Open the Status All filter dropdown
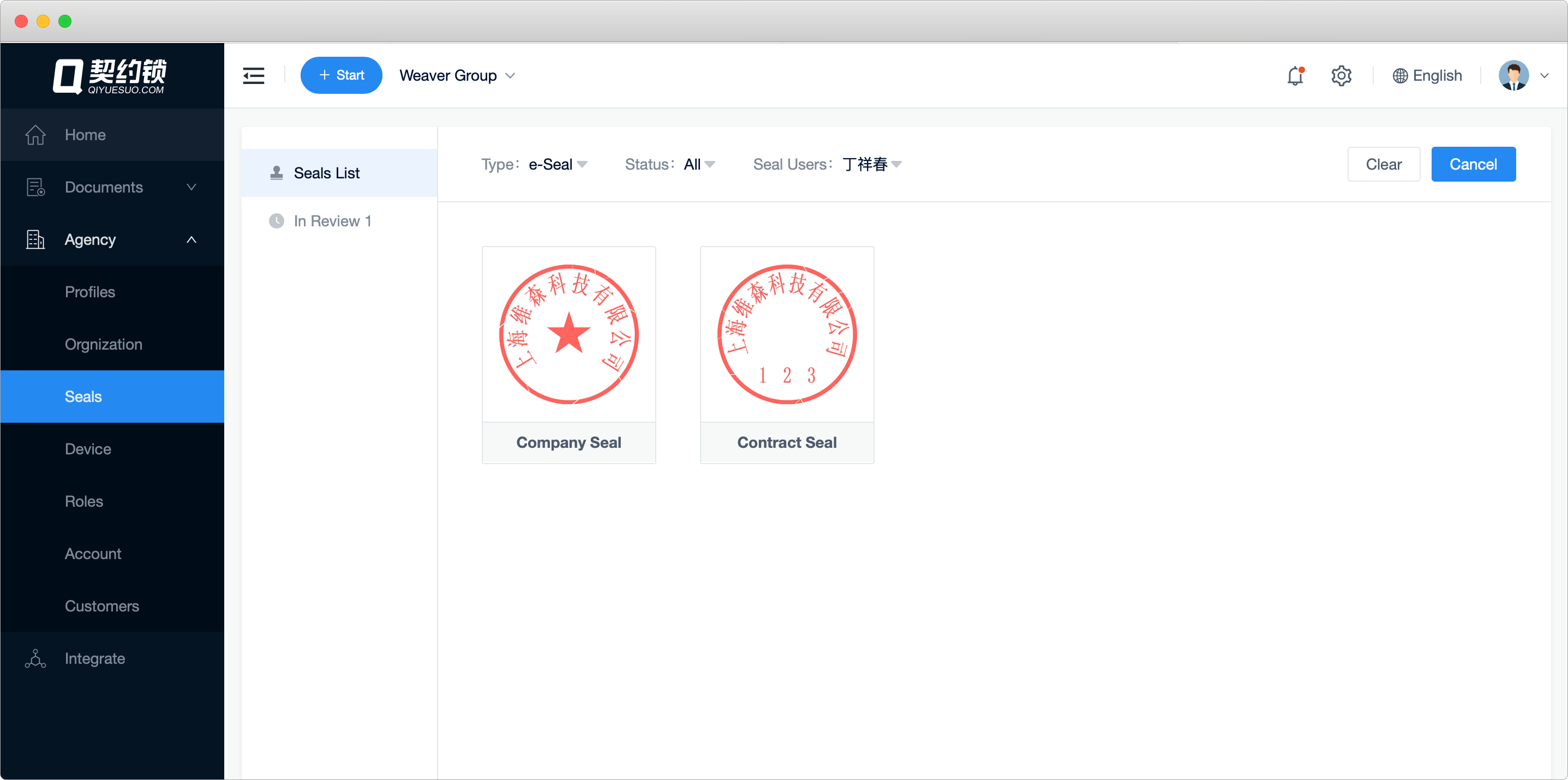The image size is (1568, 780). click(699, 164)
